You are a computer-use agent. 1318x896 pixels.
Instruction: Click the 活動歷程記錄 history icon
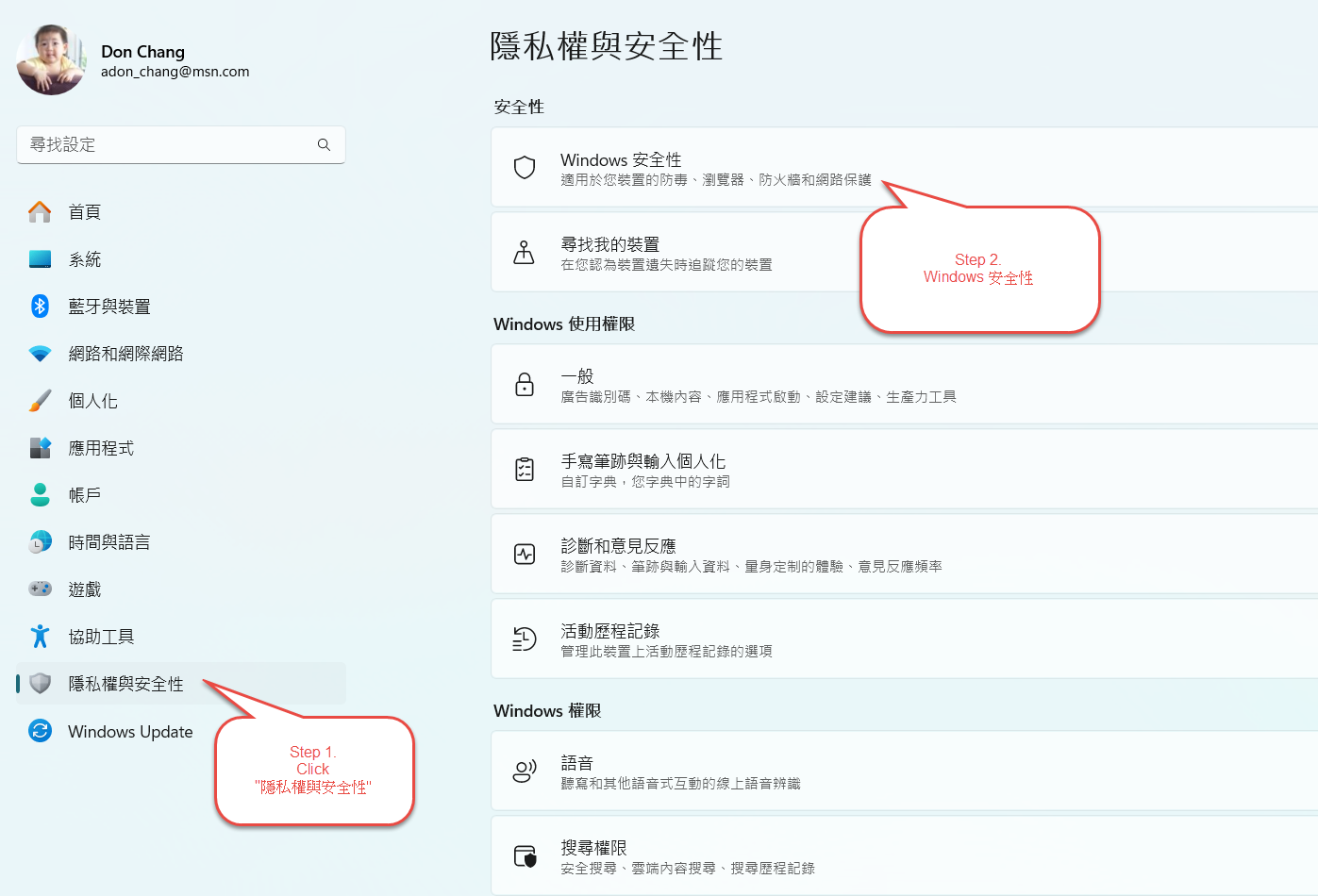(525, 639)
